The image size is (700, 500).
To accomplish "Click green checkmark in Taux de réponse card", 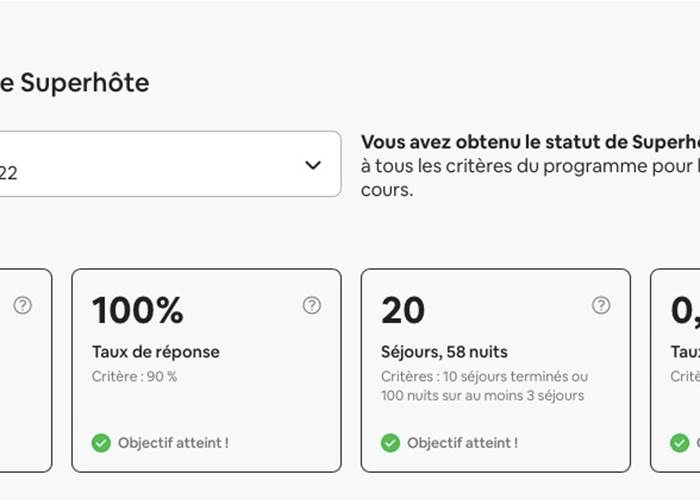I will coord(101,442).
